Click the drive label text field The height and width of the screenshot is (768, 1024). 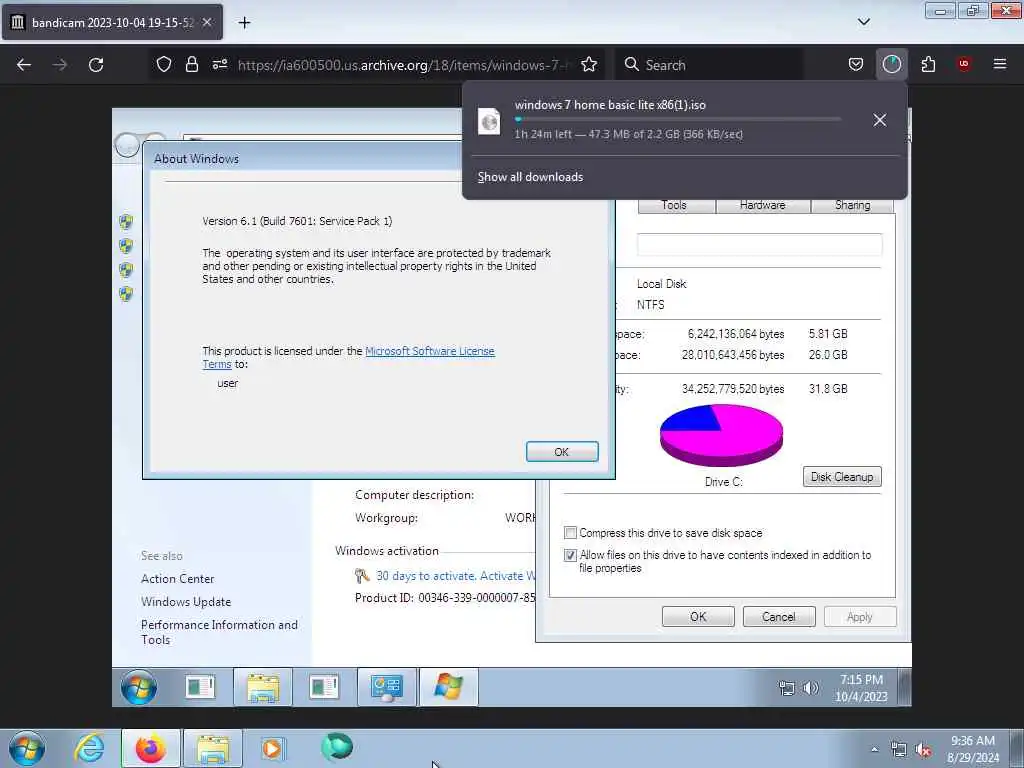pyautogui.click(x=760, y=245)
